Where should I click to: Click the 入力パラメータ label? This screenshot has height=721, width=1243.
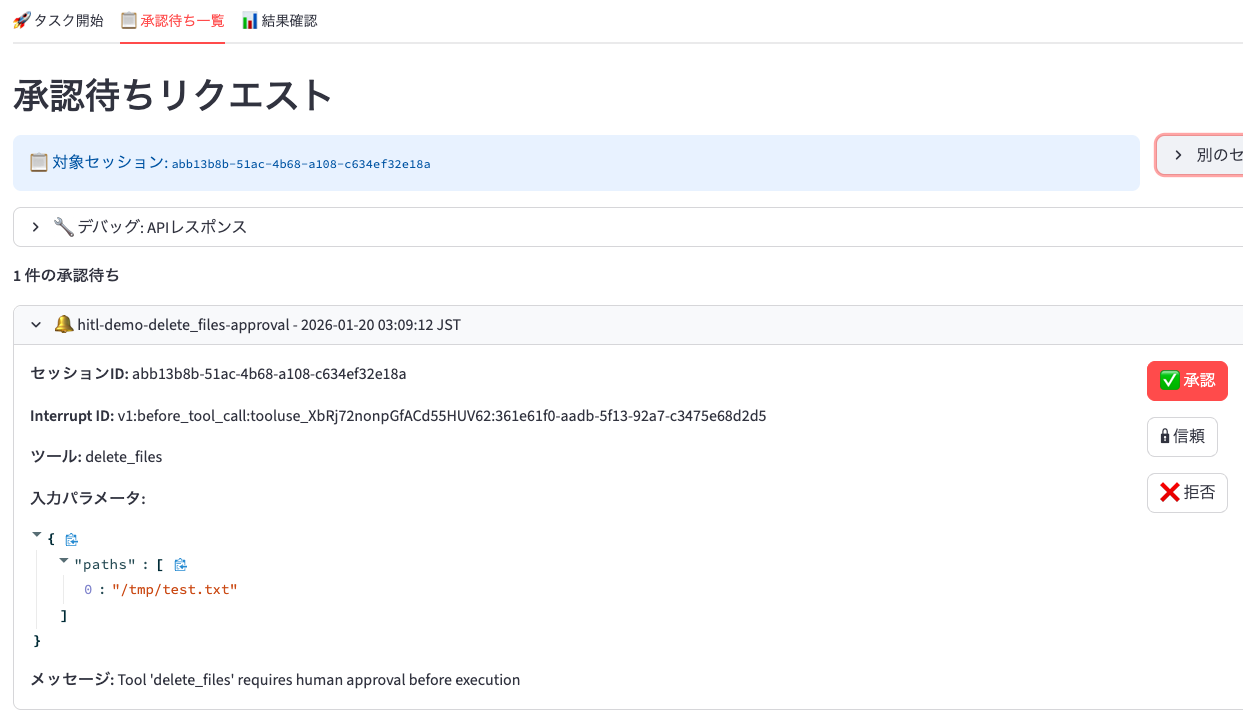tap(88, 498)
